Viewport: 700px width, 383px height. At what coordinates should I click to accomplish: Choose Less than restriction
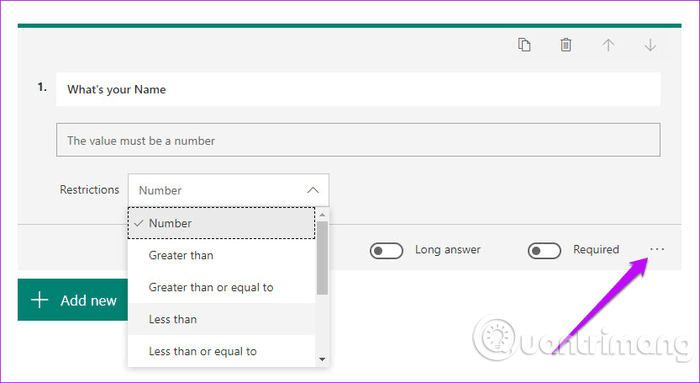click(x=221, y=319)
